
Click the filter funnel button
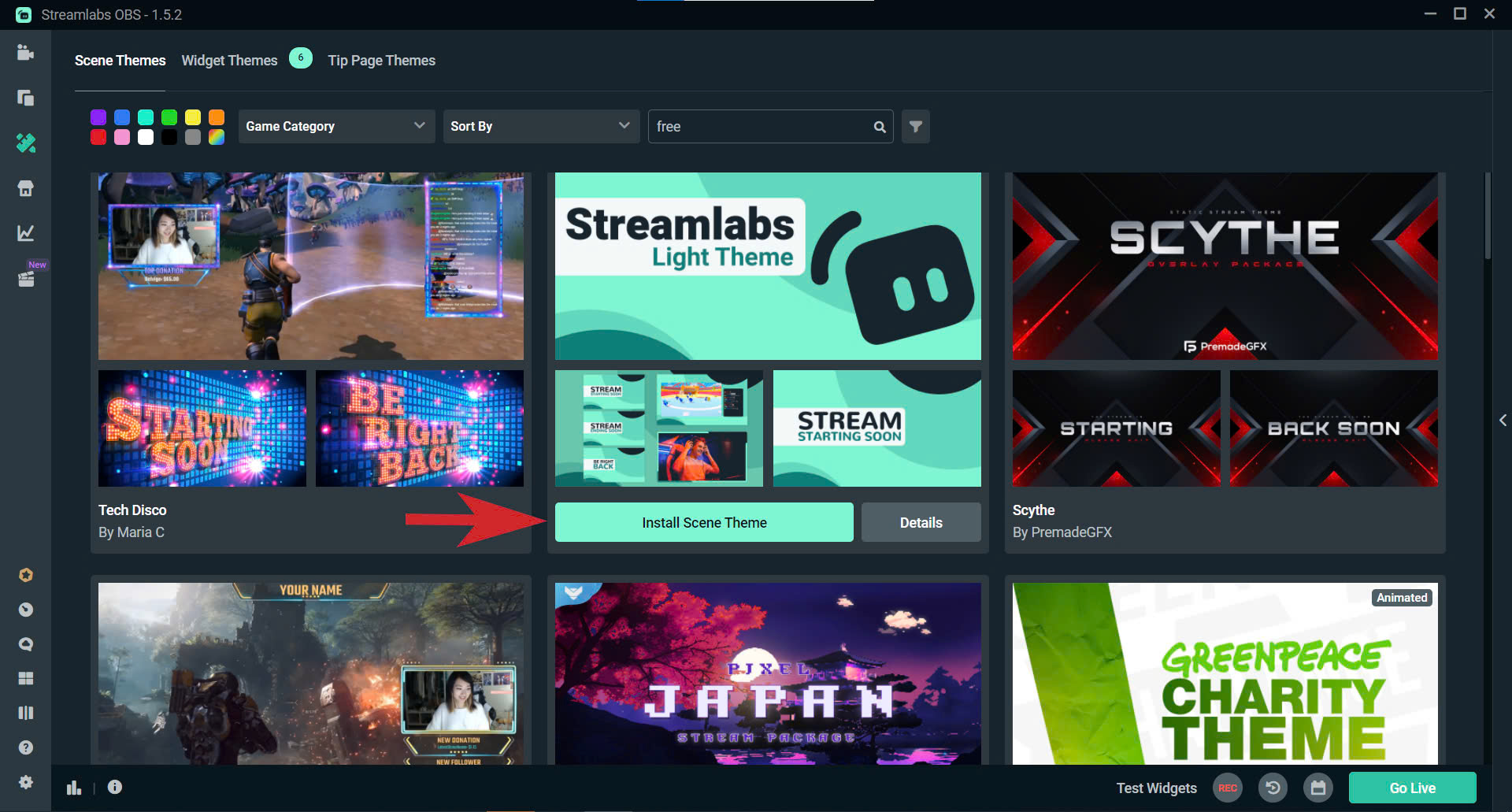pyautogui.click(x=916, y=126)
